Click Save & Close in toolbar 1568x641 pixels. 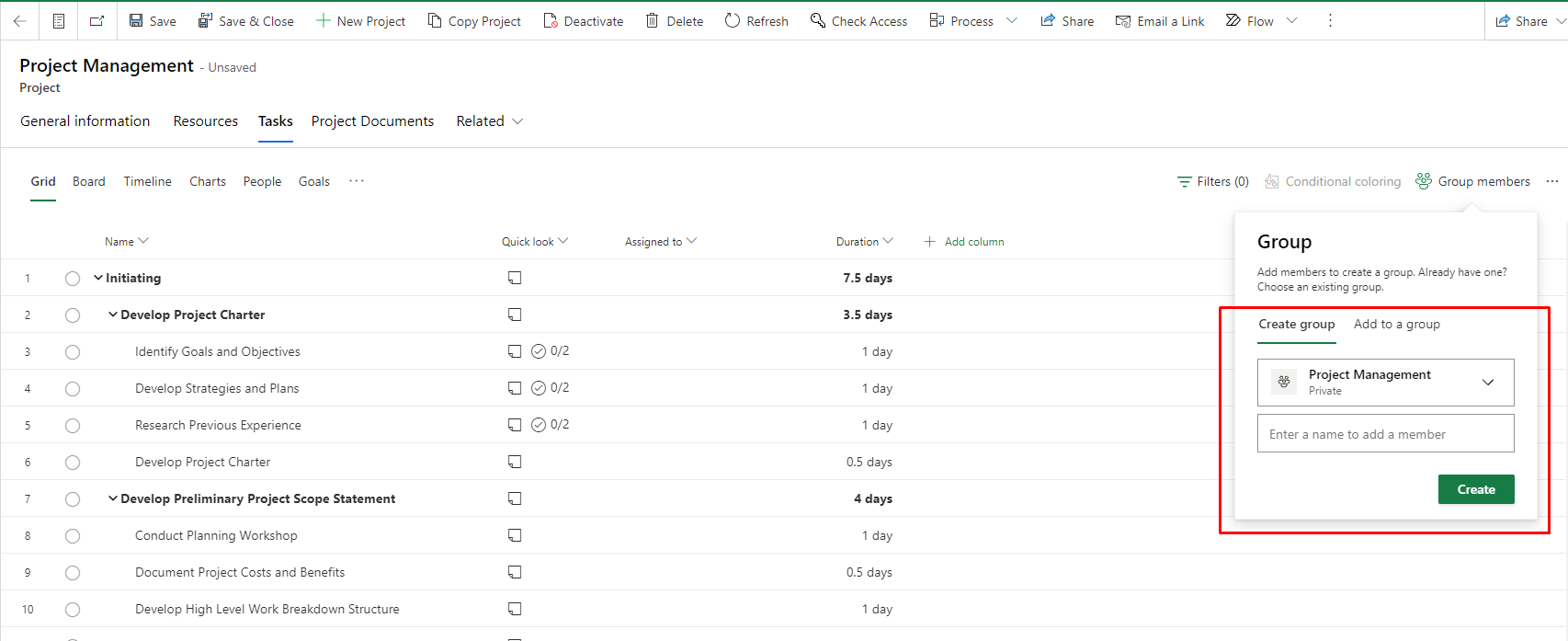coord(246,20)
